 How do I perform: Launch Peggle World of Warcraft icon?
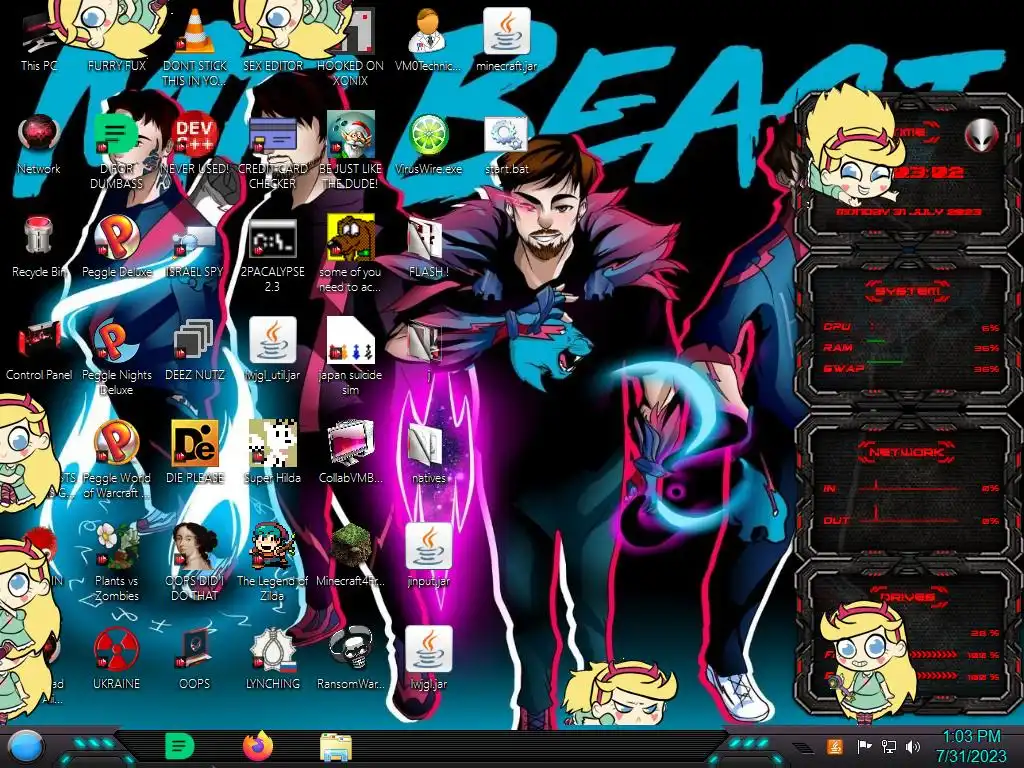pyautogui.click(x=117, y=445)
